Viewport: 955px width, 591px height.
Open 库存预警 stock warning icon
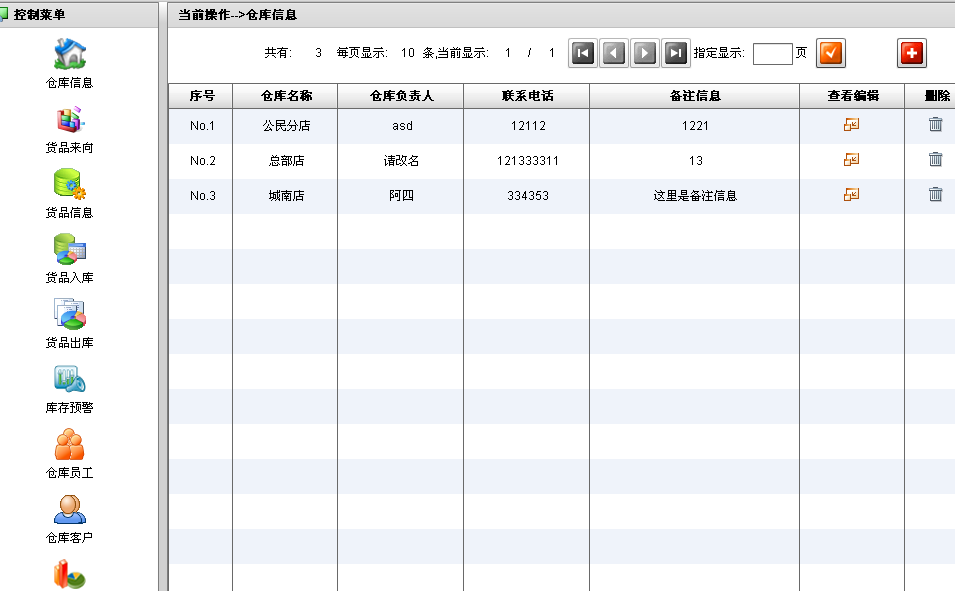[69, 379]
